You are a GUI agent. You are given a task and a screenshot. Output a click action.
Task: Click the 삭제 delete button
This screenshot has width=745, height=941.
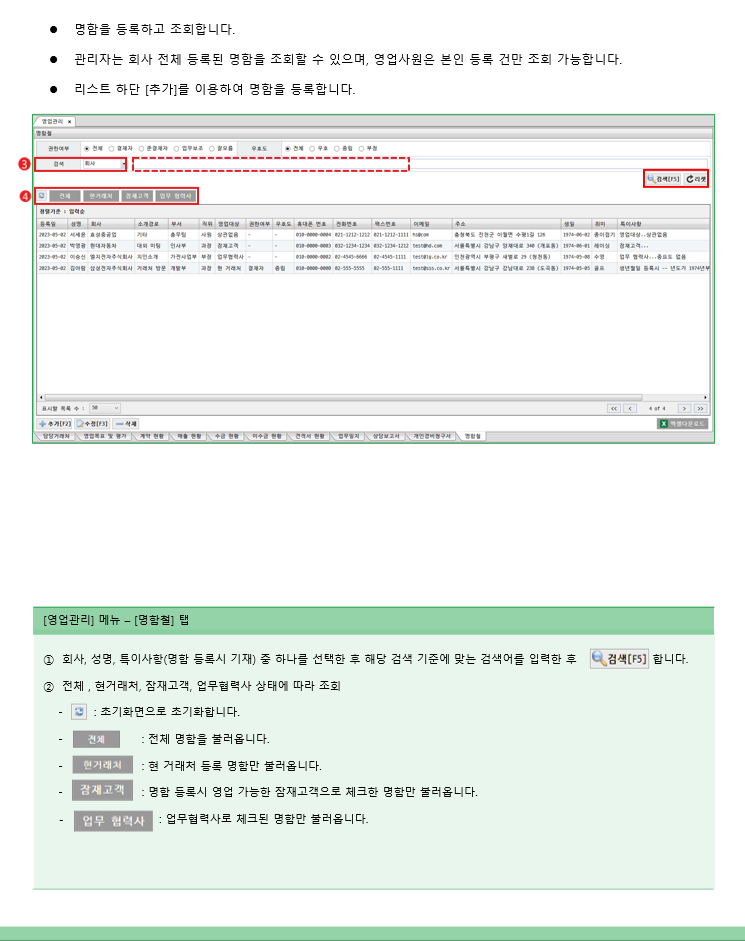pyautogui.click(x=126, y=424)
